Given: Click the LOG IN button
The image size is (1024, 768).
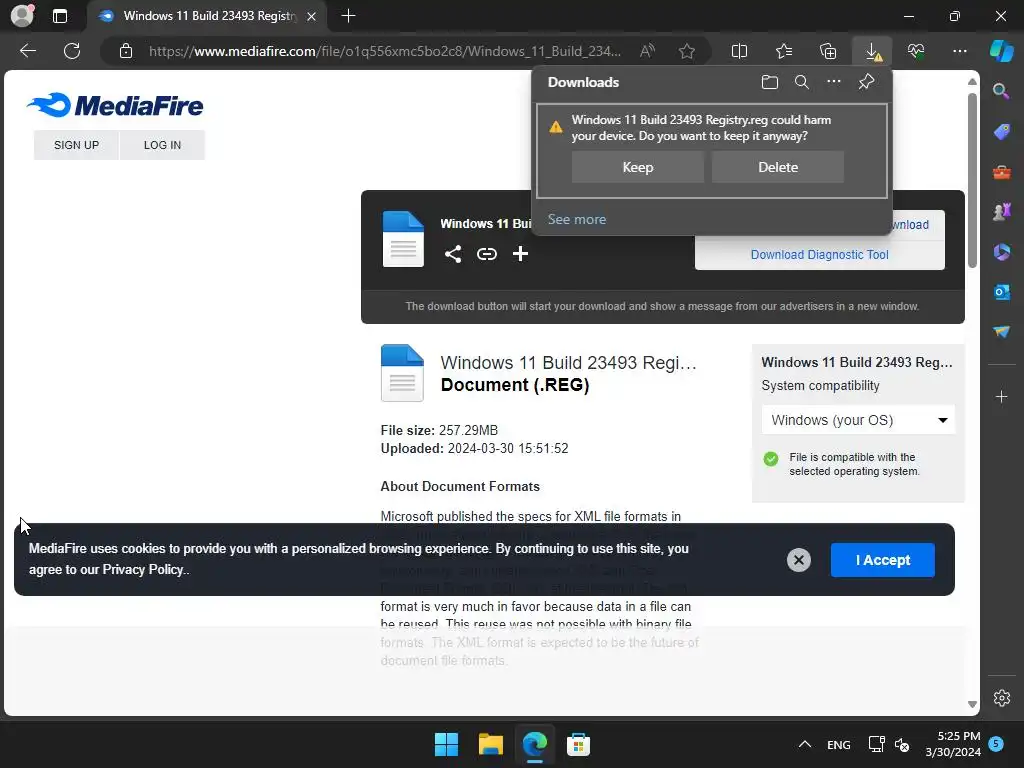Looking at the screenshot, I should pos(163,145).
